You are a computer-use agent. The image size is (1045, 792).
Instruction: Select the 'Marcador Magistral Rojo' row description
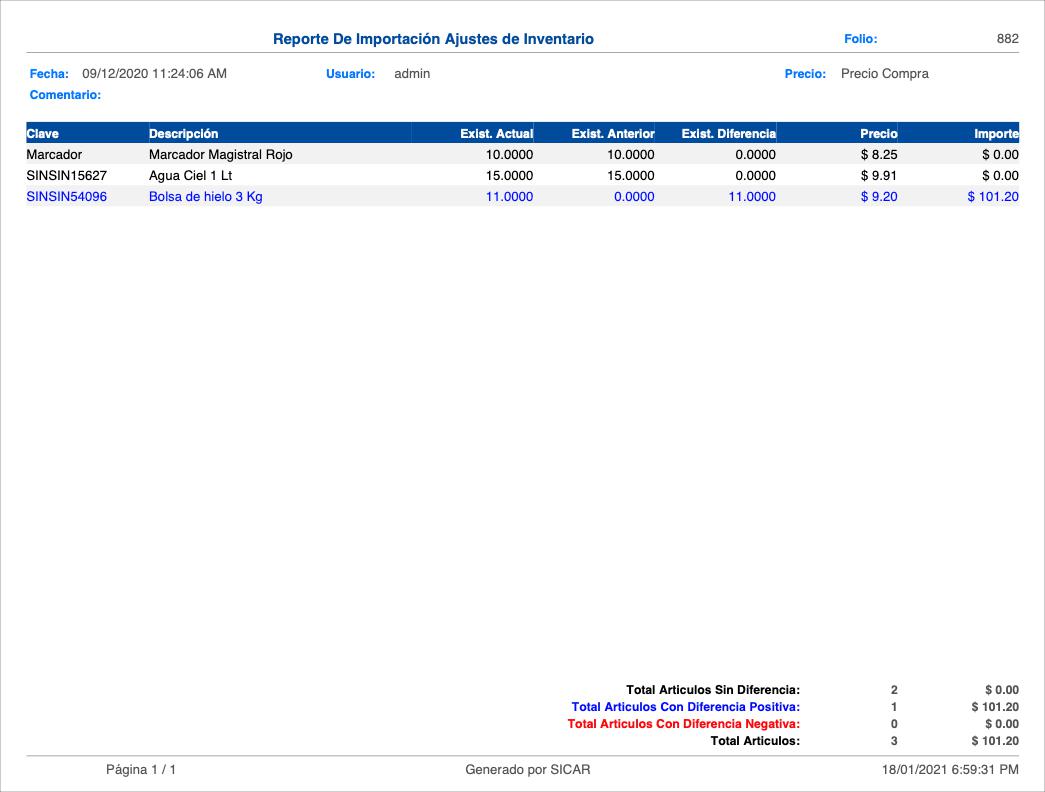click(x=220, y=155)
